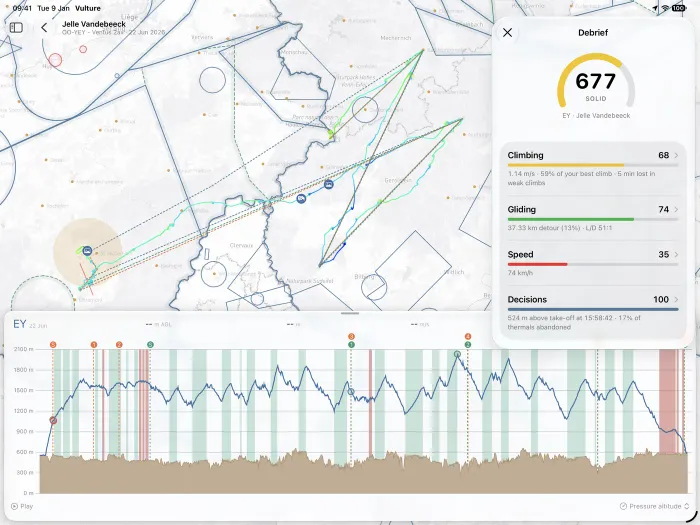Click the battery indicator in status bar
Viewport: 700px width, 525px height.
[x=679, y=8]
